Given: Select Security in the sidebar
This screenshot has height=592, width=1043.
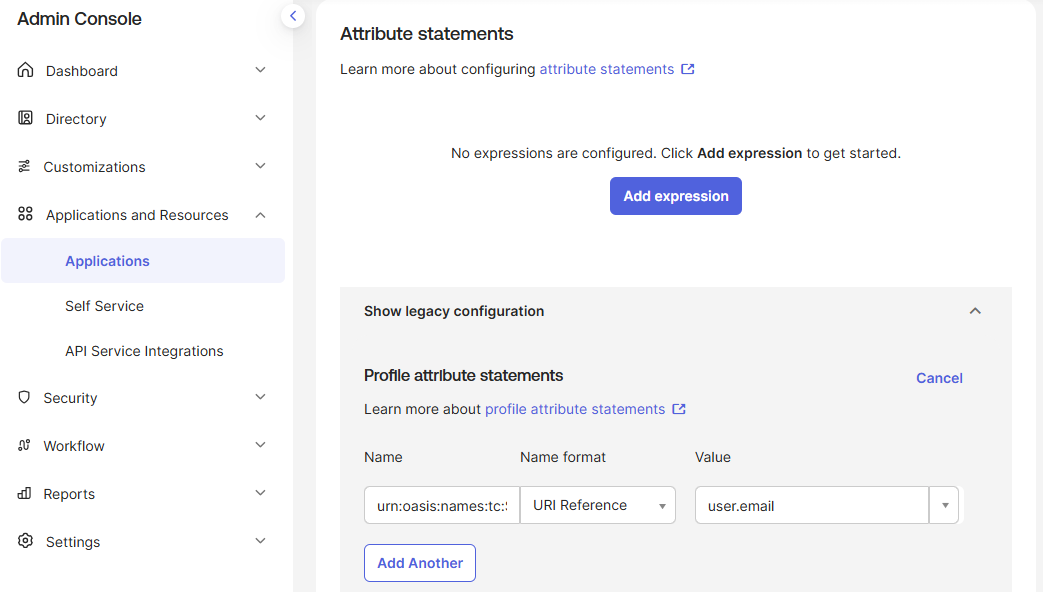Looking at the screenshot, I should click(x=71, y=398).
